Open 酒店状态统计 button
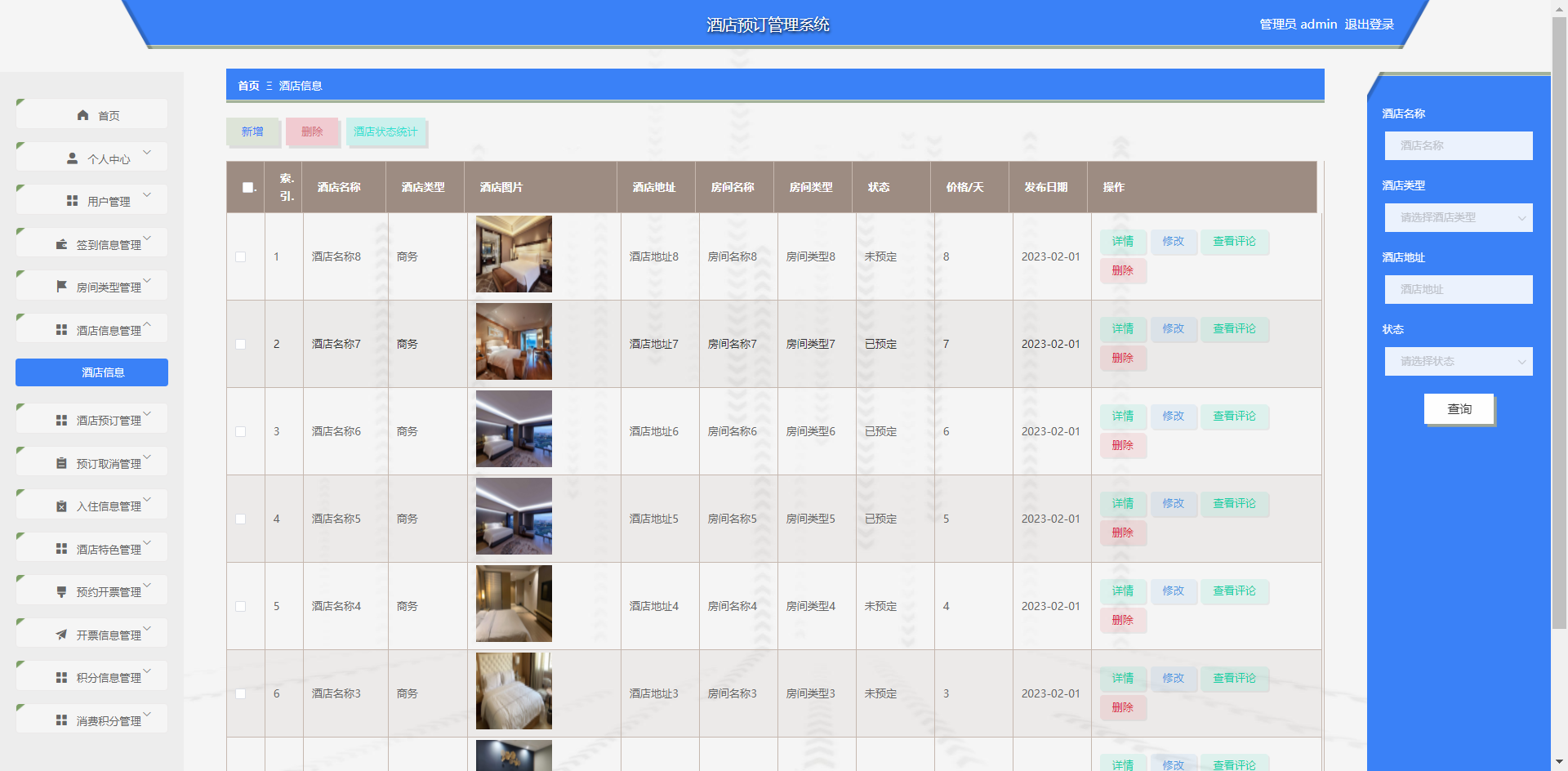 [x=385, y=131]
